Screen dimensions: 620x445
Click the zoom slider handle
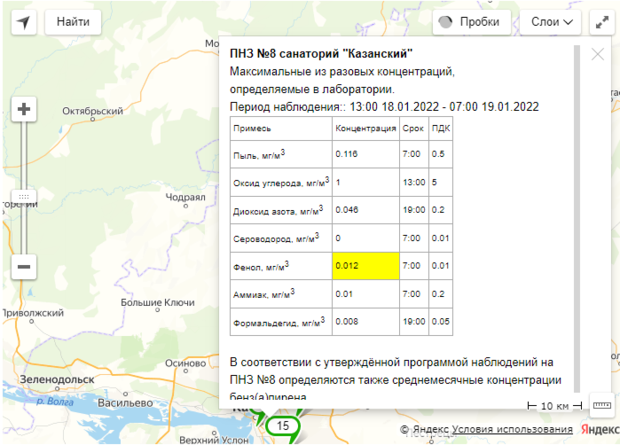(24, 195)
